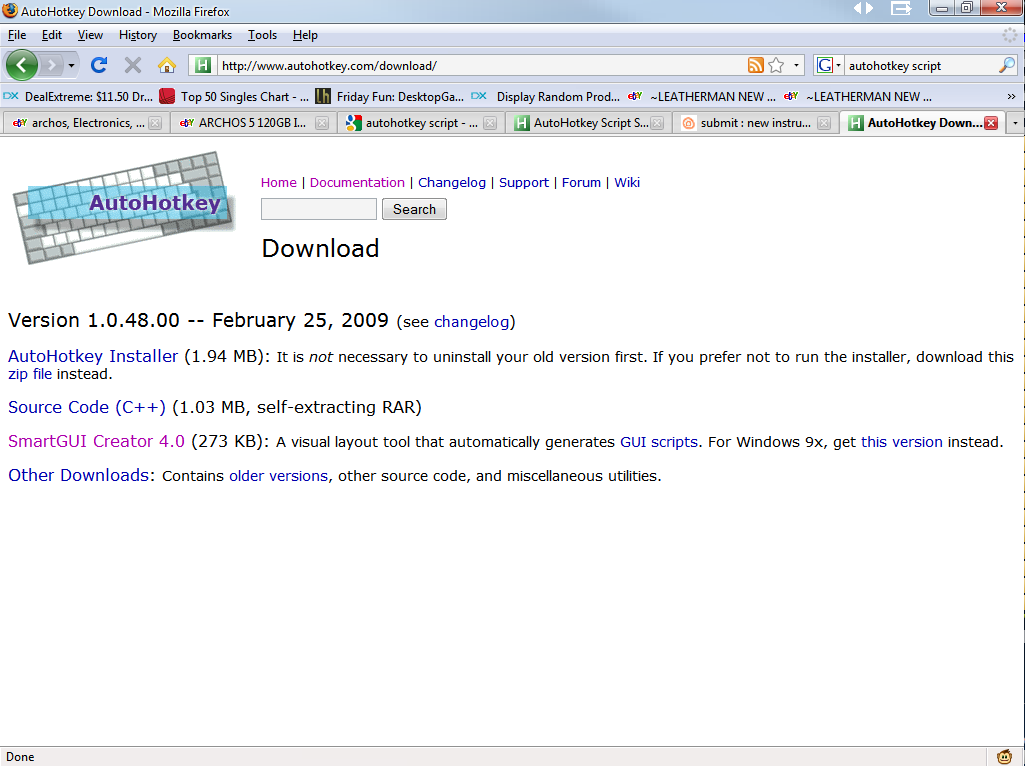1025x766 pixels.
Task: Open the 'Friday Fun: DesktopGa...' bookmark
Action: point(390,97)
